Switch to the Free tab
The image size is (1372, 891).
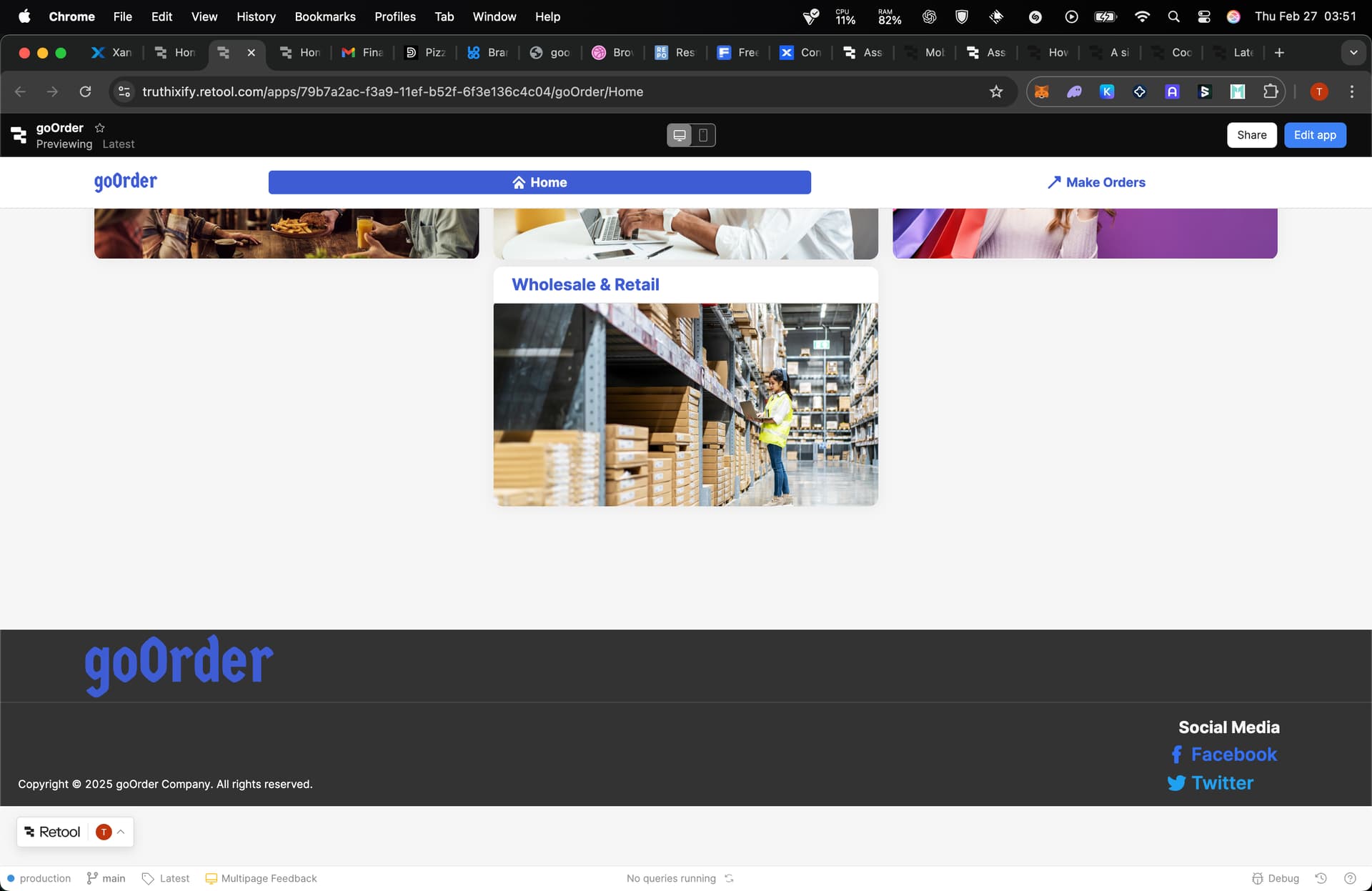[738, 52]
